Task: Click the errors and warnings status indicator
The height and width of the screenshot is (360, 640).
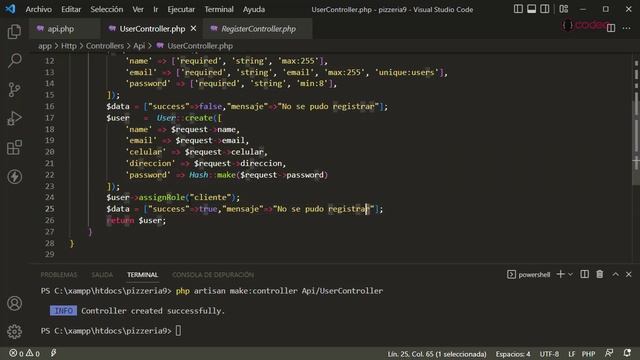Action: 24,353
